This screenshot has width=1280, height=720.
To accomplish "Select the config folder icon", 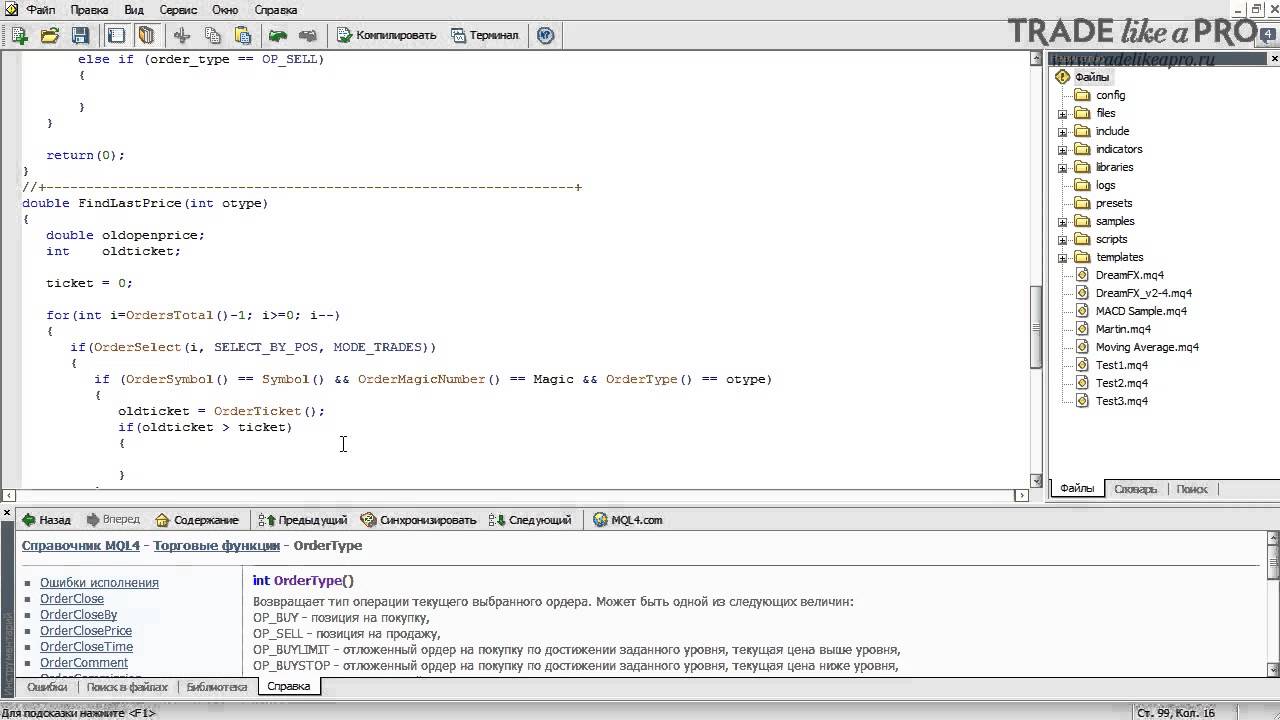I will [x=1082, y=95].
